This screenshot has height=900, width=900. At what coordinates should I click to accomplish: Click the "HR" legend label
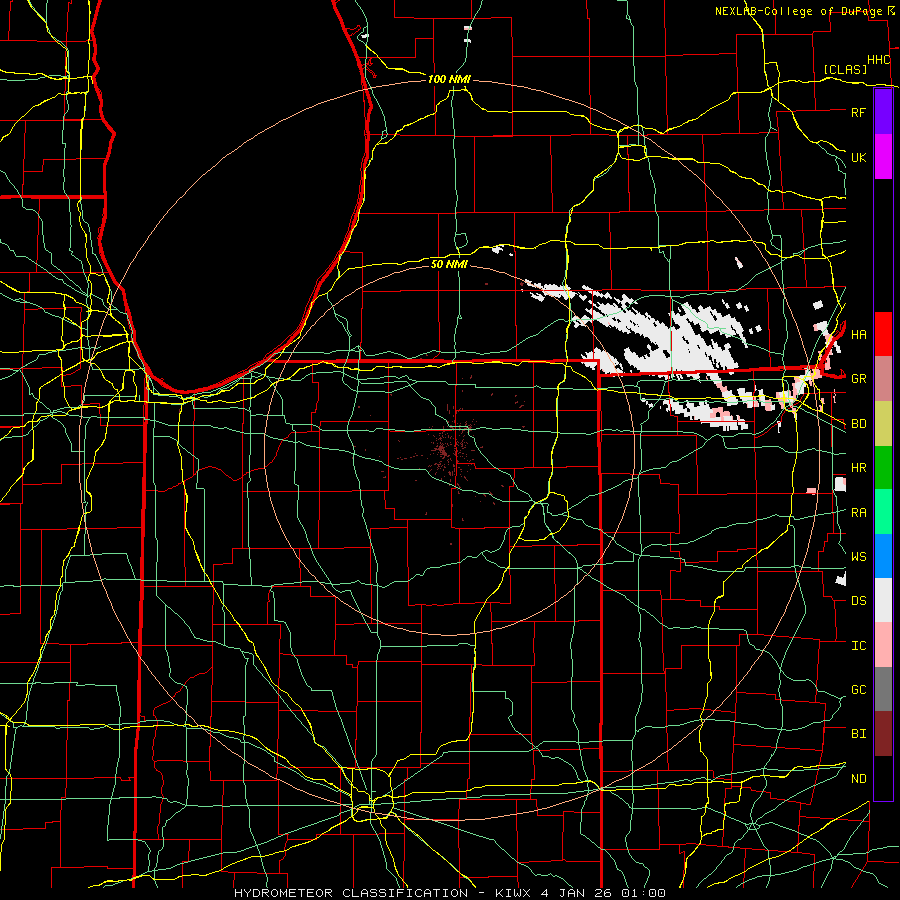(x=858, y=468)
